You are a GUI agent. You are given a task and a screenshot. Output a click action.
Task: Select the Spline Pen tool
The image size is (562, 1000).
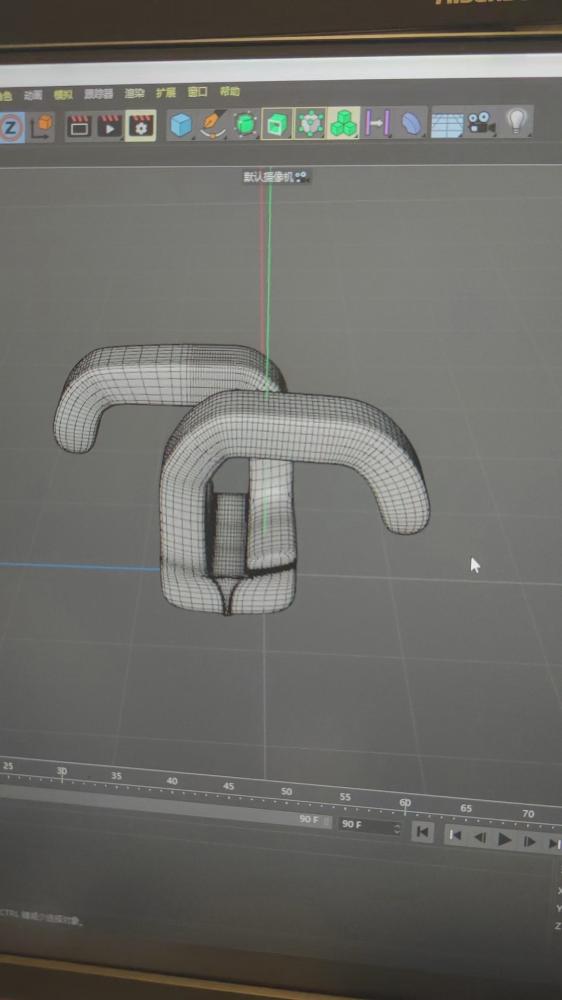[213, 124]
